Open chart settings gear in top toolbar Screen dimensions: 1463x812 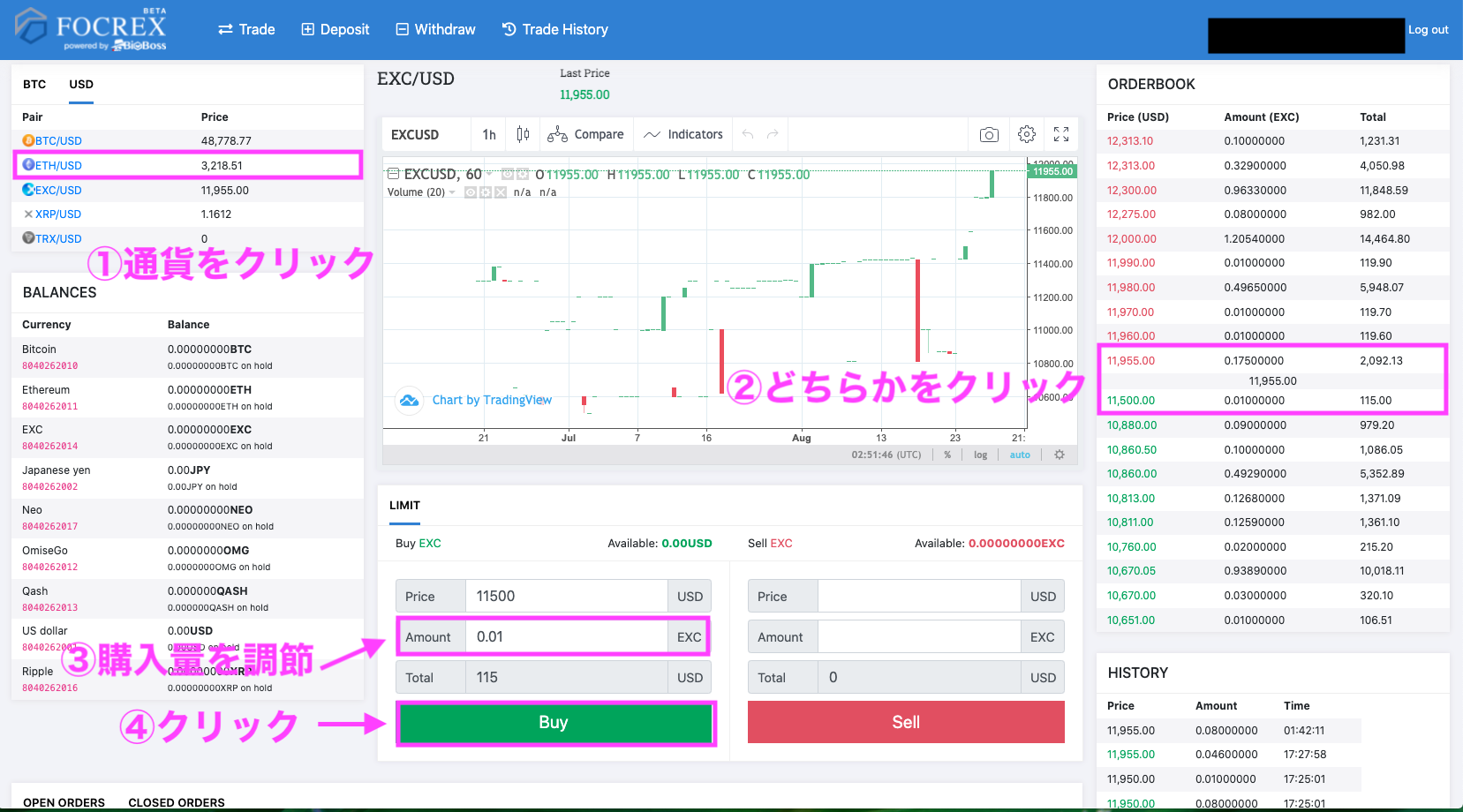click(1026, 134)
